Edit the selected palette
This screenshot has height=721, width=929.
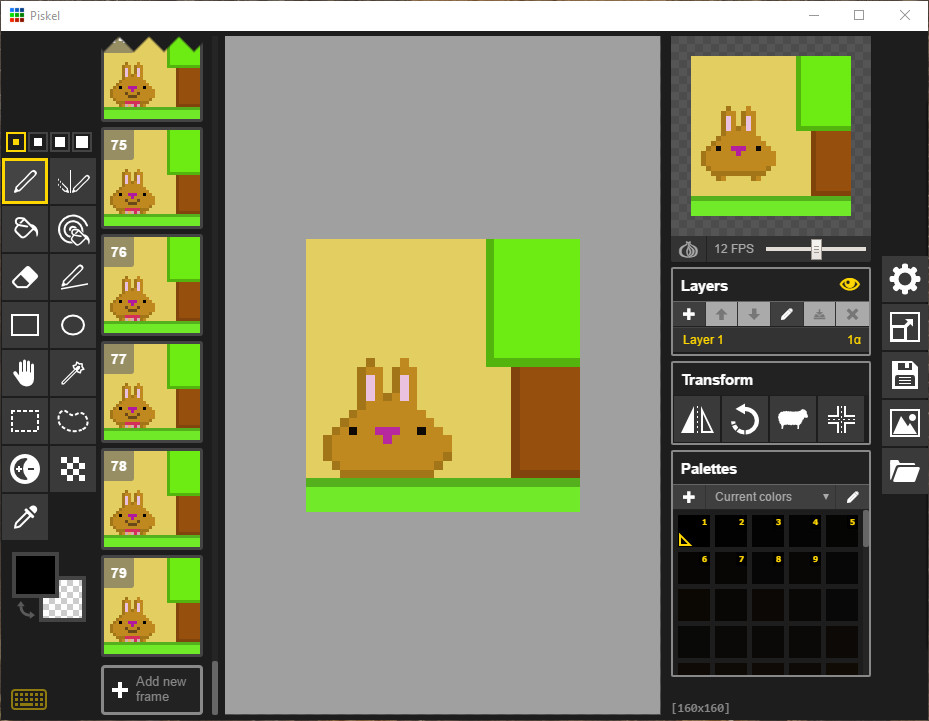[853, 497]
